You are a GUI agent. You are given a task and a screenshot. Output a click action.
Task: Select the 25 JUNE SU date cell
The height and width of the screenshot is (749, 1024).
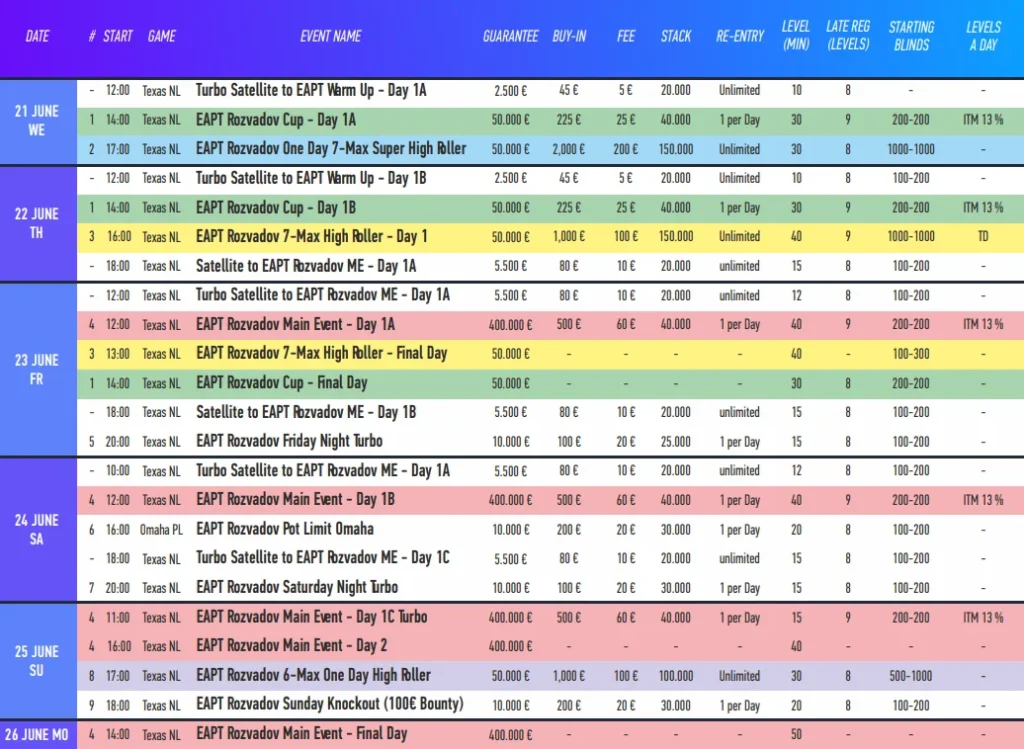[x=37, y=660]
